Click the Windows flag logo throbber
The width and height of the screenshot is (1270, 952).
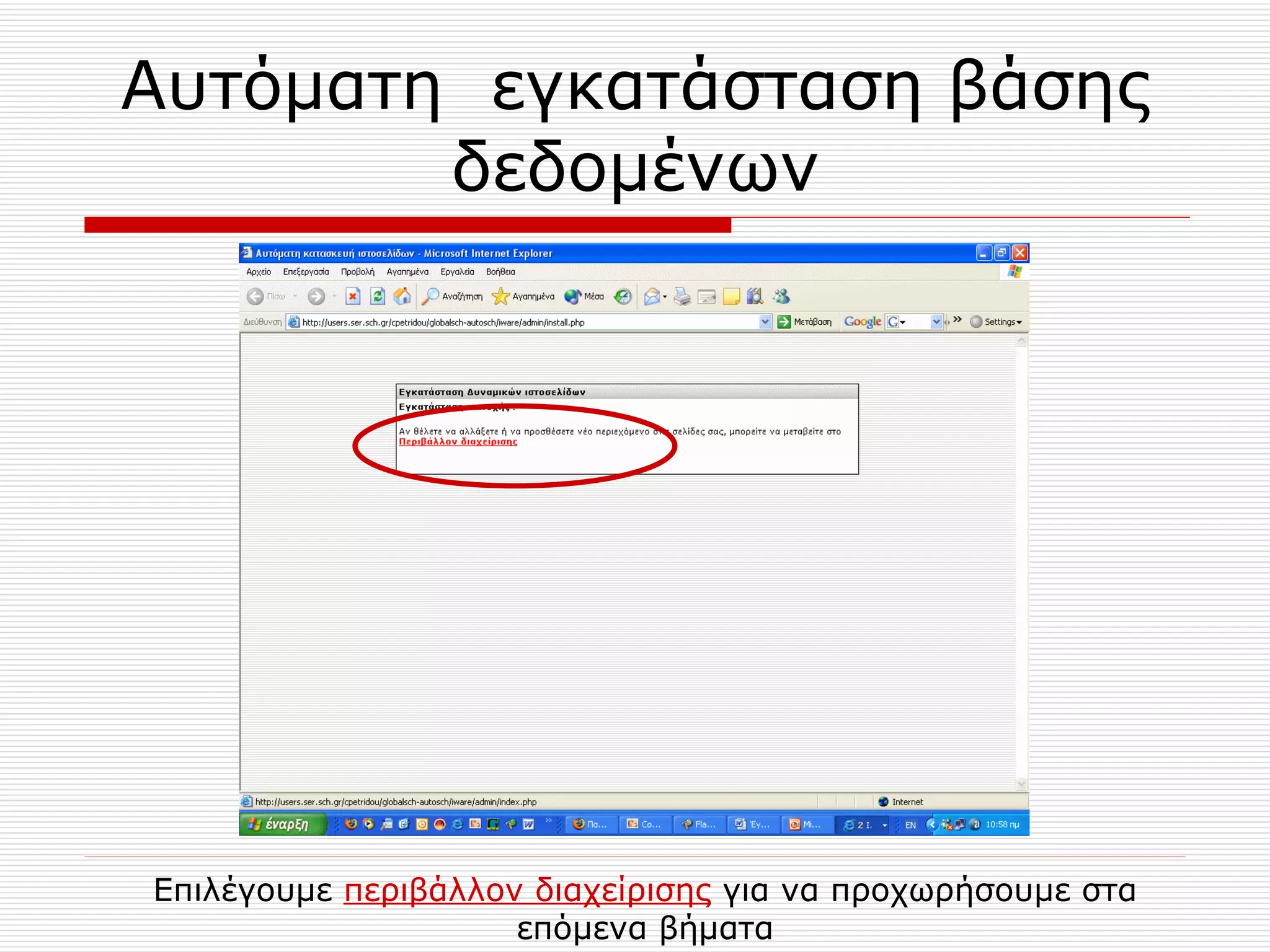coord(1015,271)
